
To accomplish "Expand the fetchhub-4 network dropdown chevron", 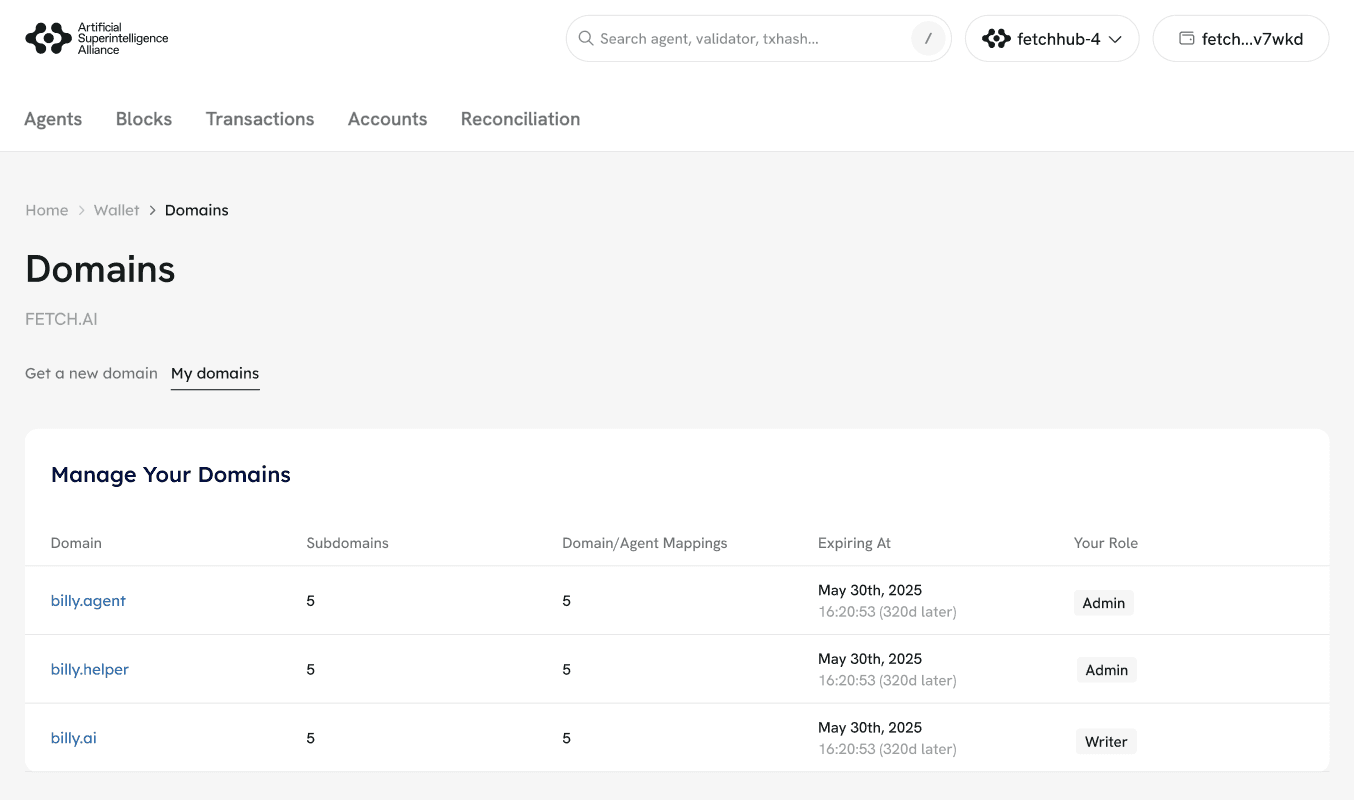I will [1115, 39].
